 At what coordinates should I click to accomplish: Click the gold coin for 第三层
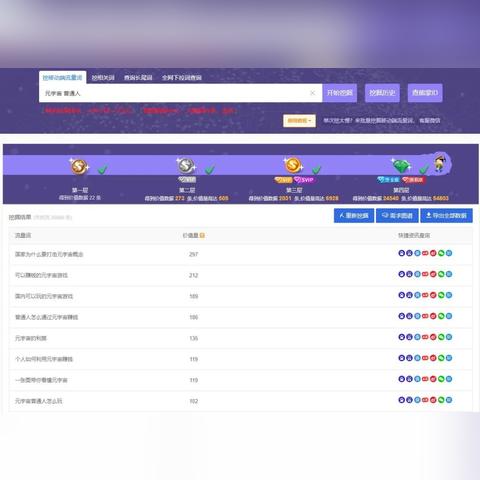pos(293,165)
